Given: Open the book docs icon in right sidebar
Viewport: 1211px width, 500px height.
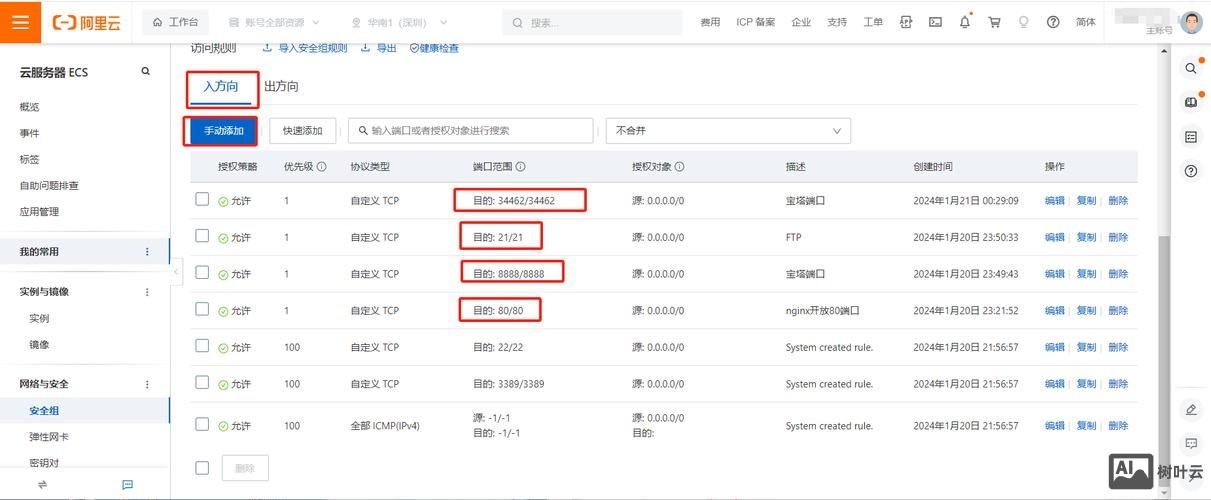Looking at the screenshot, I should coord(1190,102).
